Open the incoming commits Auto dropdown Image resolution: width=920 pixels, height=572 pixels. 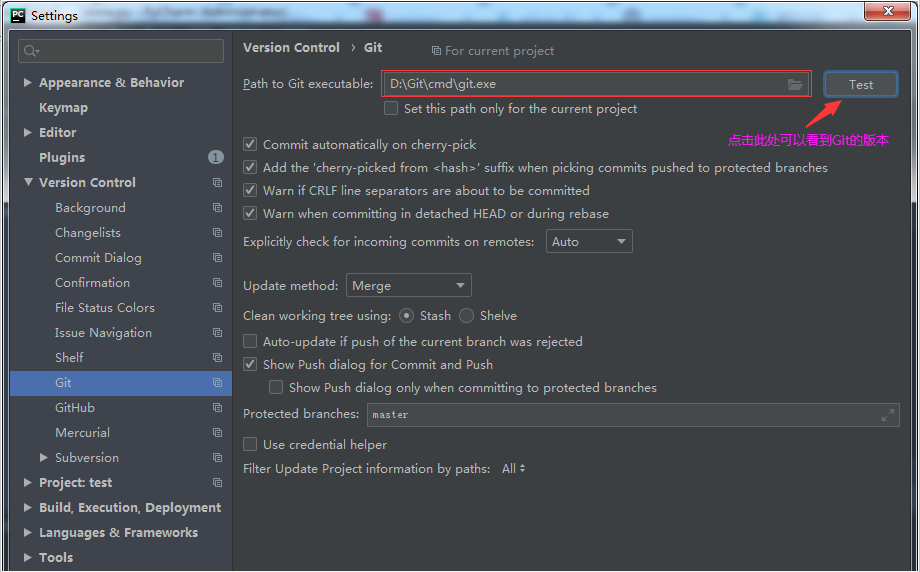coord(589,241)
